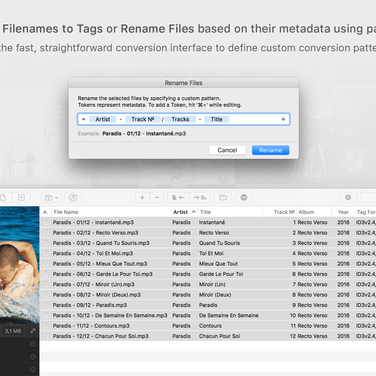This screenshot has height=376, width=376.
Task: Click the filenames-to-tags left arrow button
Action: [x=178, y=197]
